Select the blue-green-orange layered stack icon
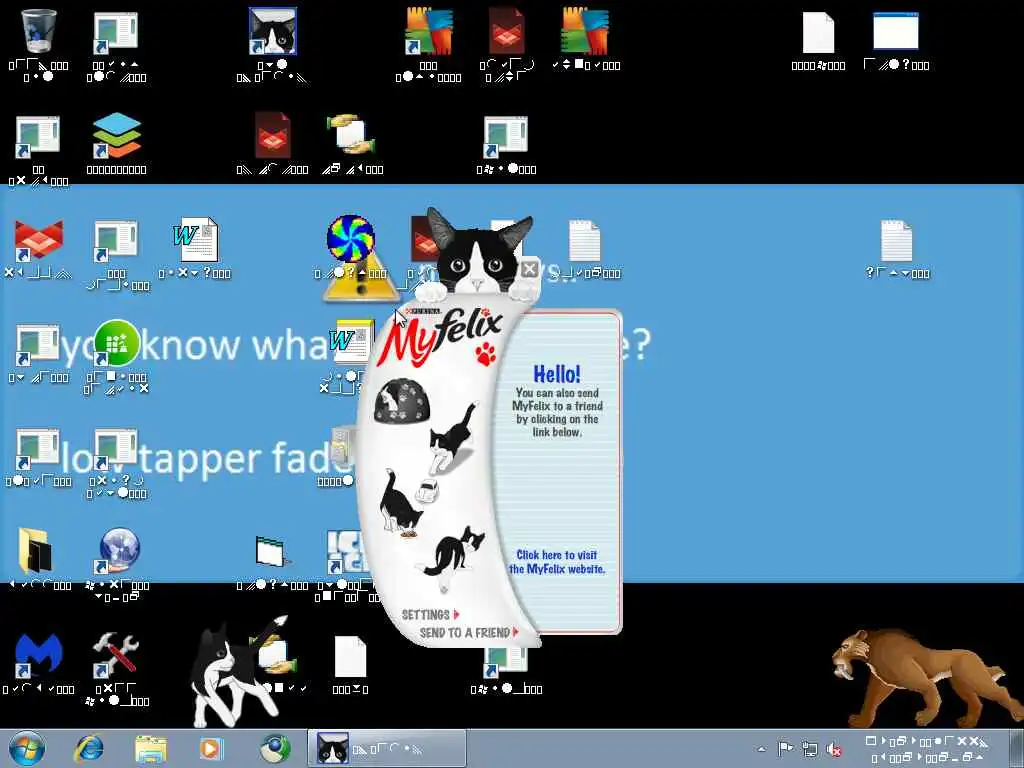 116,135
